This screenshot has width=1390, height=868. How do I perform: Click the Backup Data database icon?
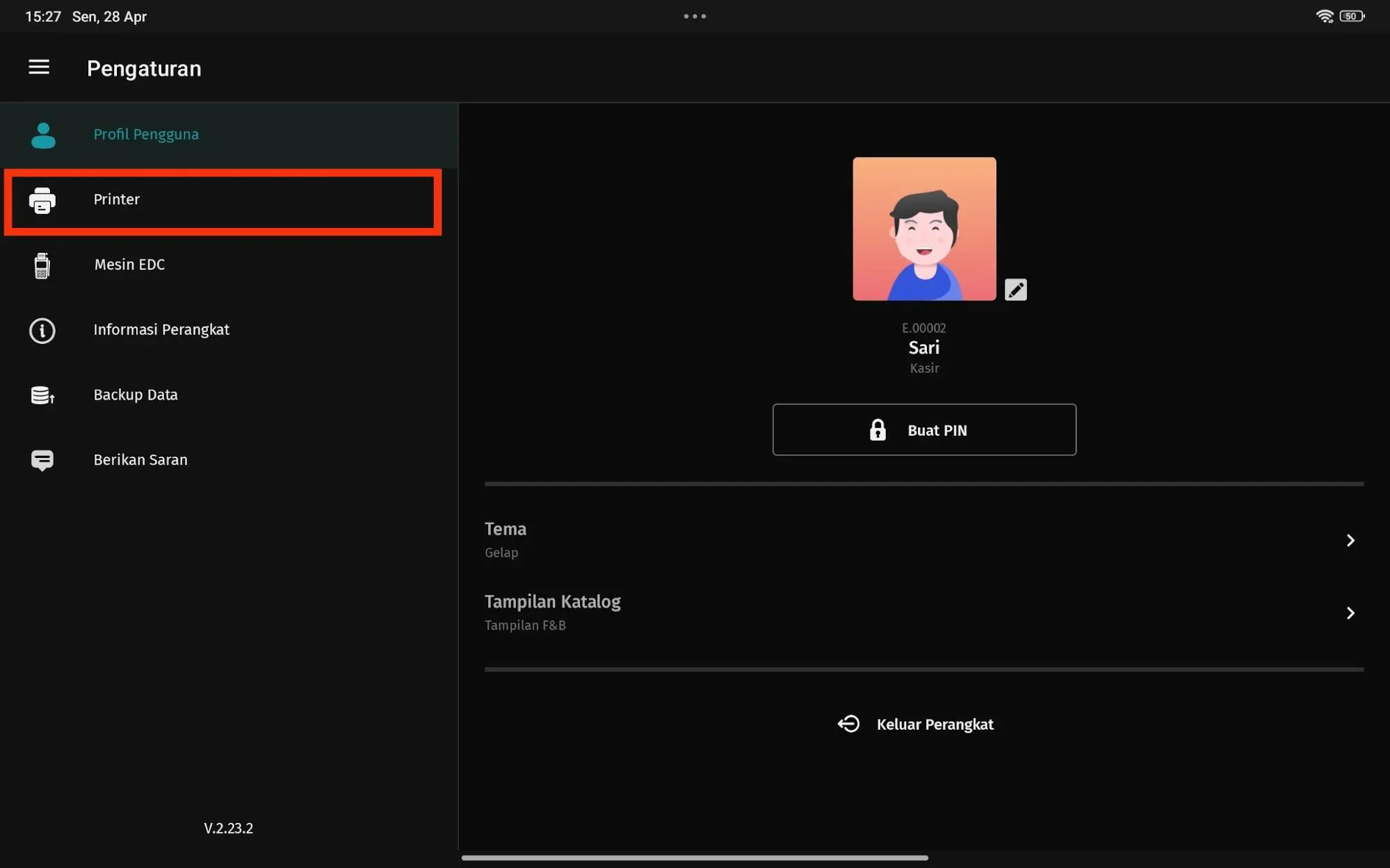tap(42, 395)
